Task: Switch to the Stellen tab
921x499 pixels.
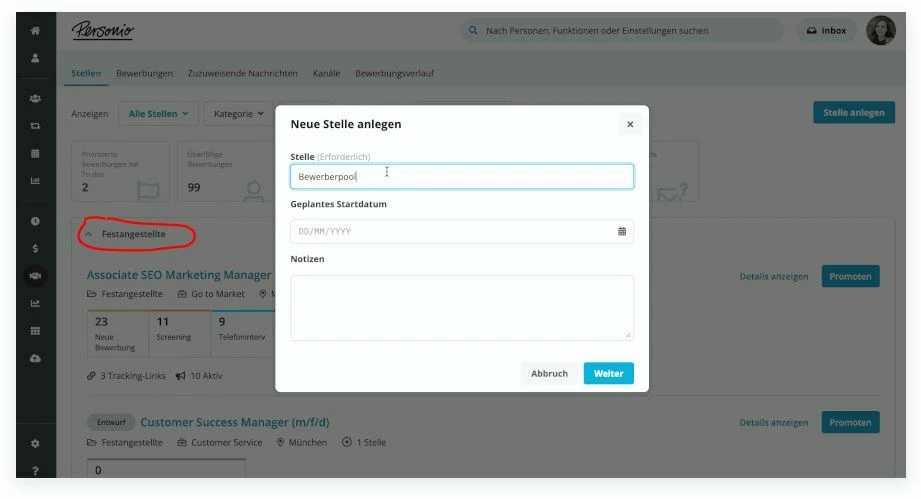Action: [x=86, y=73]
